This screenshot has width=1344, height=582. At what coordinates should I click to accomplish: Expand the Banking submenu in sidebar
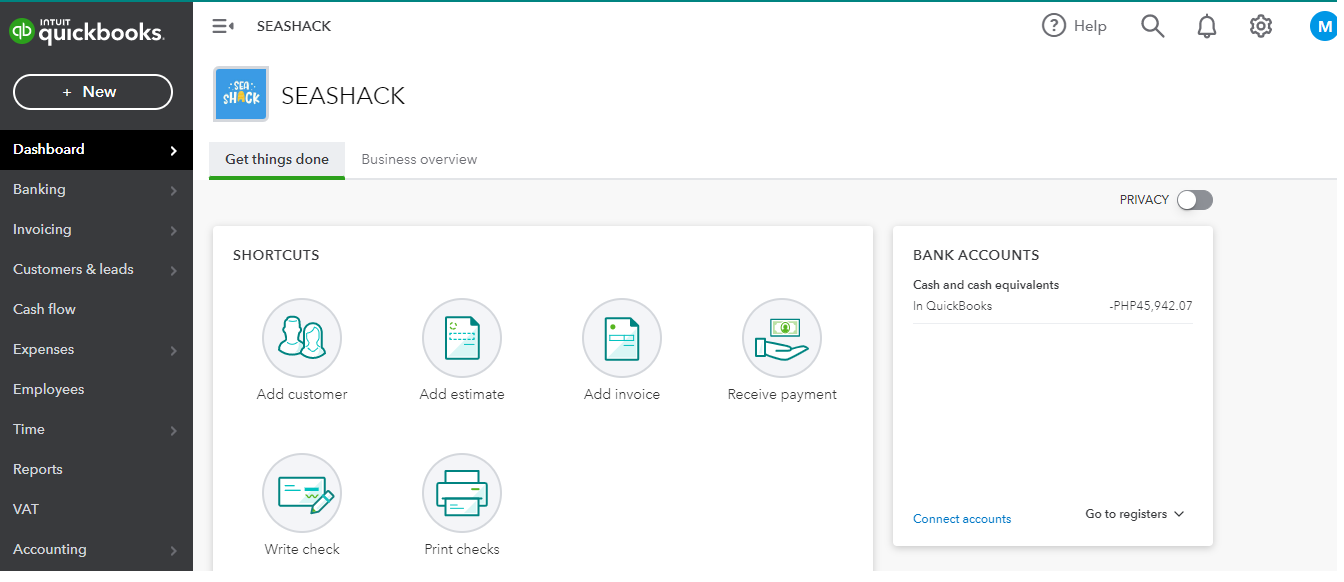174,190
